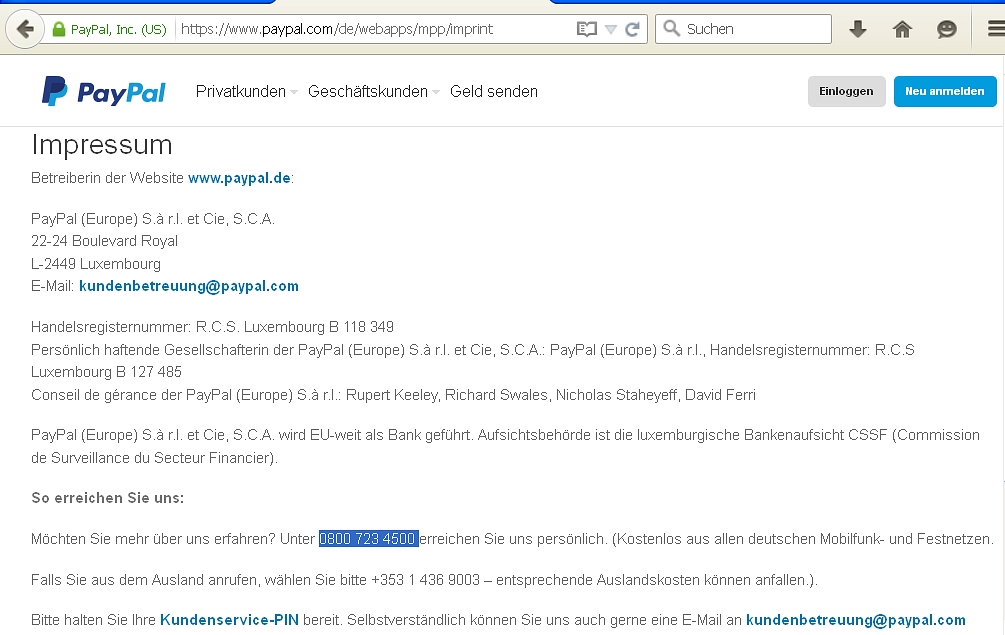Click 'So erreichen Sie uns:' heading

point(108,498)
